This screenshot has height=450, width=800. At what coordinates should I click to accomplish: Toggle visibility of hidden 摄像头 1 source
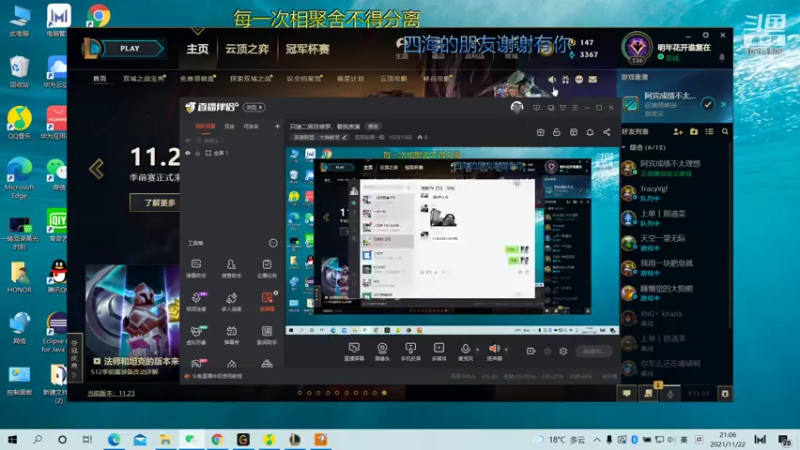click(188, 140)
